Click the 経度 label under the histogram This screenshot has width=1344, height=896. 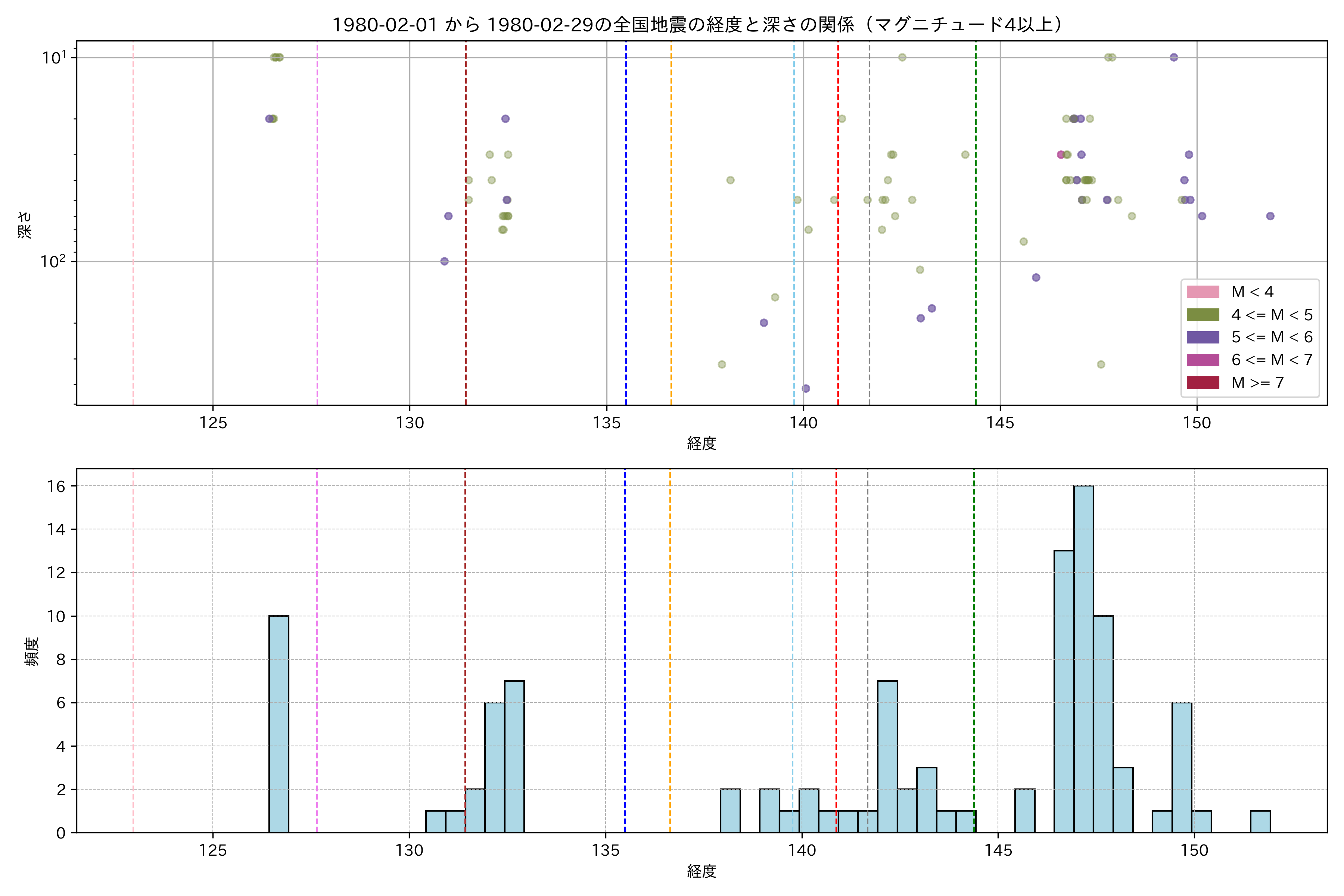[701, 871]
